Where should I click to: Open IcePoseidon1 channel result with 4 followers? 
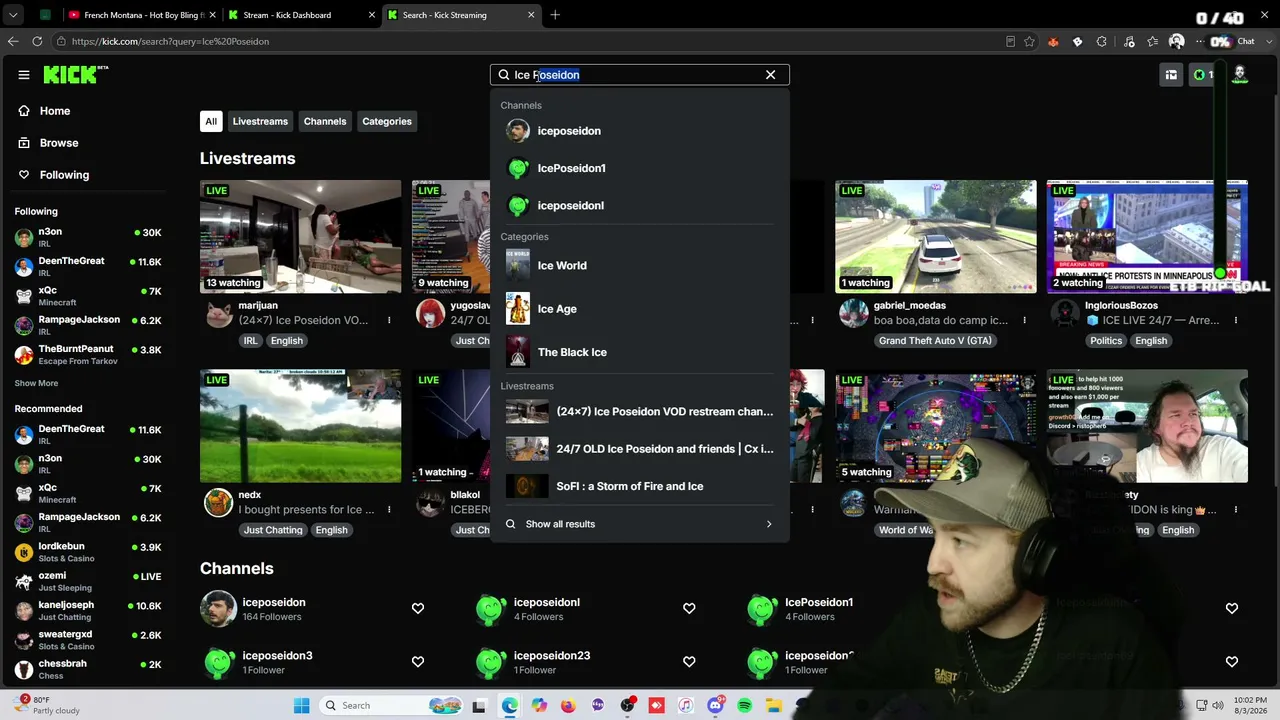coord(819,608)
